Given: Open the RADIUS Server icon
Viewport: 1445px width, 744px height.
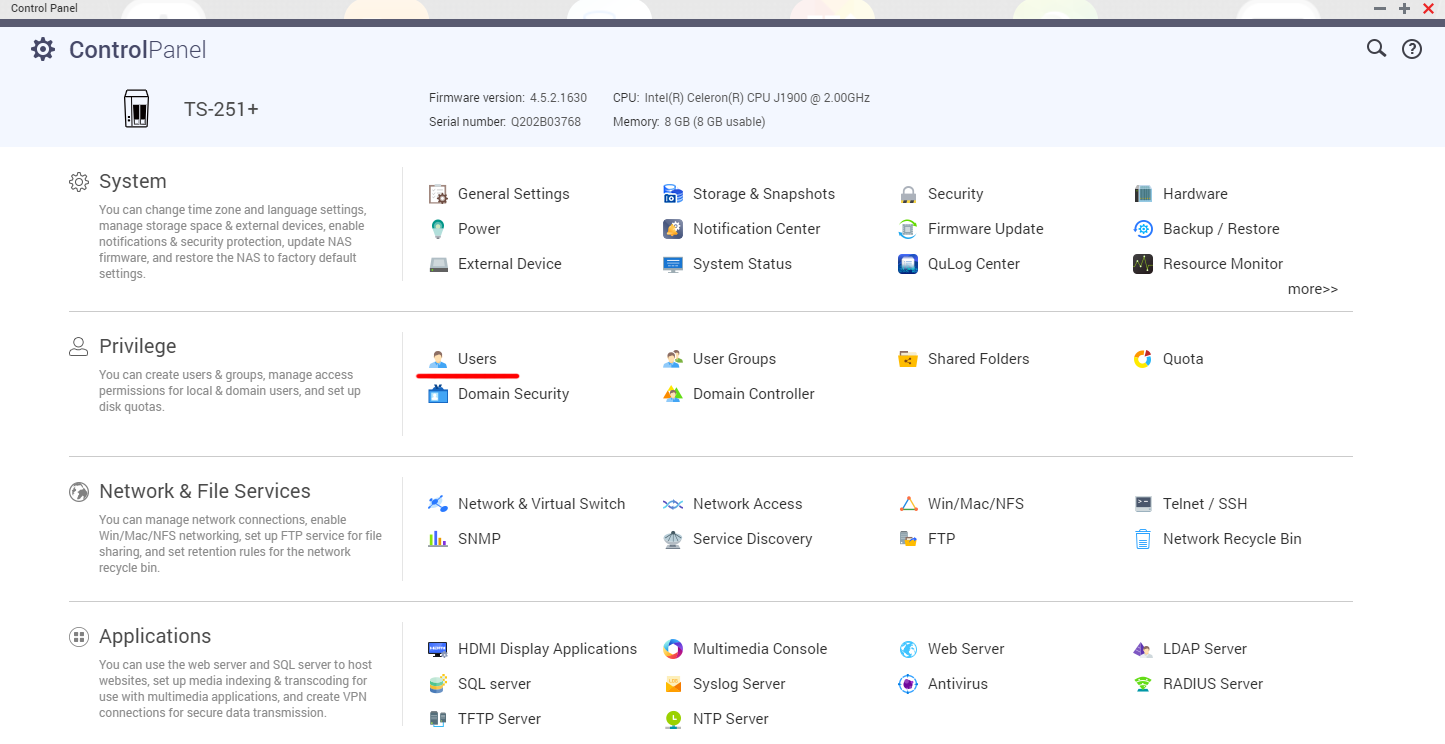Looking at the screenshot, I should click(x=1143, y=684).
